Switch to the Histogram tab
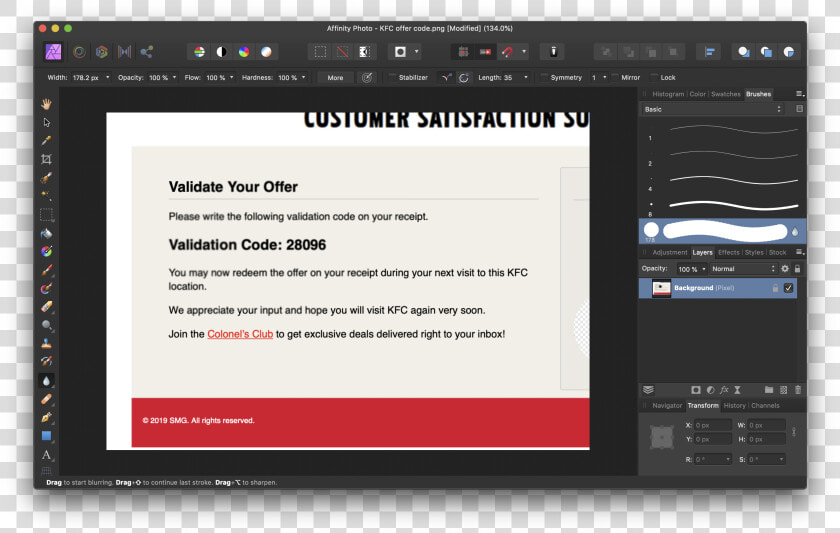The image size is (840, 533). pyautogui.click(x=668, y=94)
